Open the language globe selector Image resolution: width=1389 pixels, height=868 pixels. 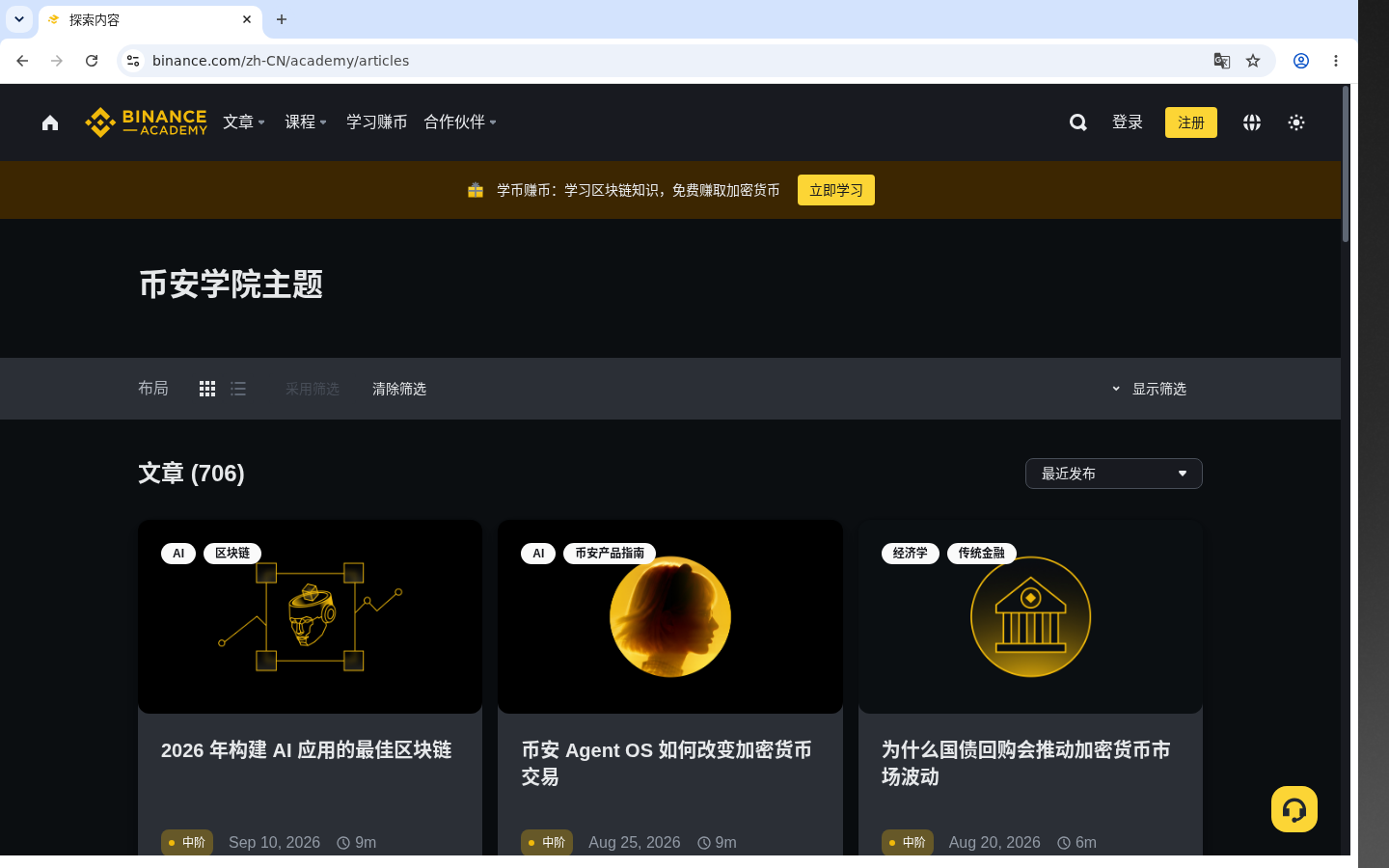1252,122
